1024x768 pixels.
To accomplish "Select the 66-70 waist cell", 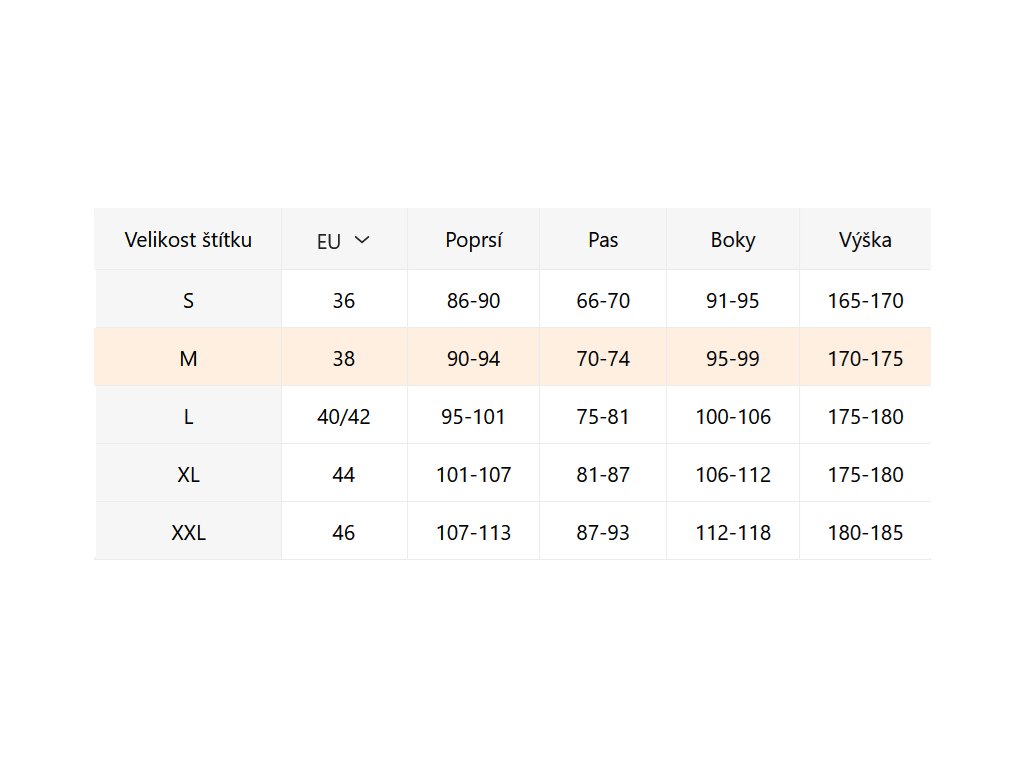I will pyautogui.click(x=603, y=300).
